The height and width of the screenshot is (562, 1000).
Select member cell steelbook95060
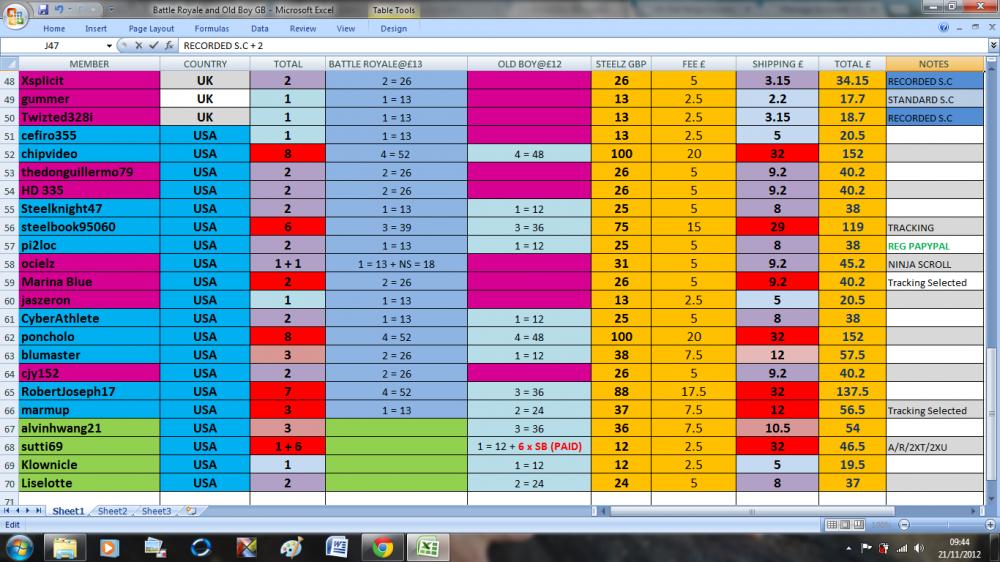coord(89,227)
